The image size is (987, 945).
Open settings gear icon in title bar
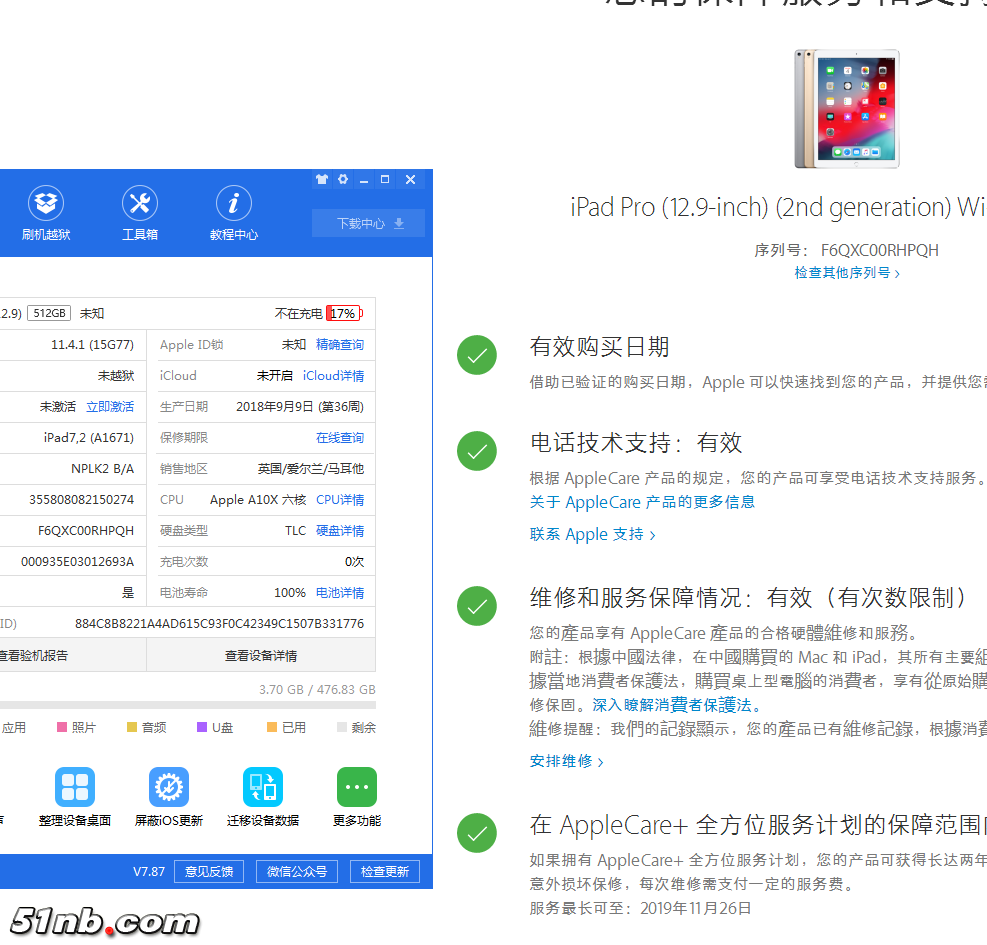pos(343,180)
